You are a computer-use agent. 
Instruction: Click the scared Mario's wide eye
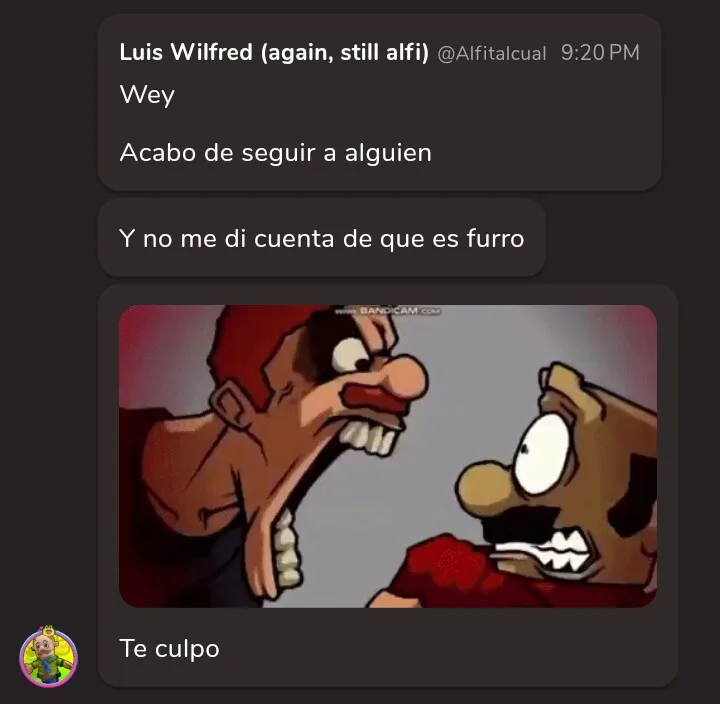[542, 454]
